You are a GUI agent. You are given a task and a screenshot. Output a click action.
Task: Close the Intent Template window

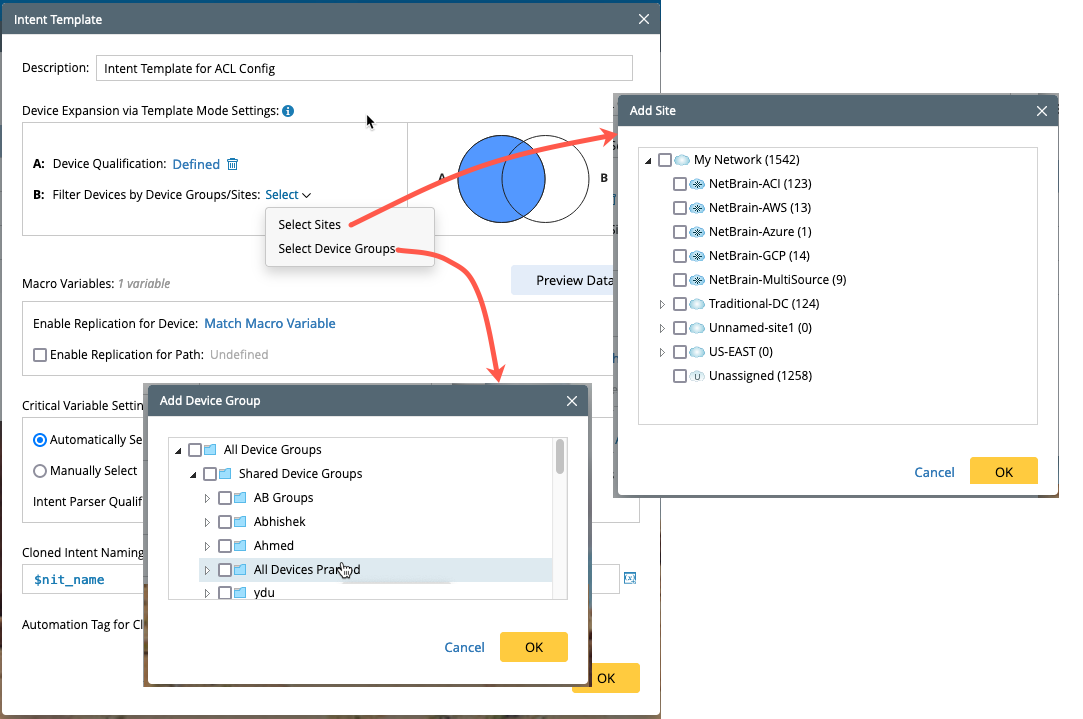(x=644, y=19)
